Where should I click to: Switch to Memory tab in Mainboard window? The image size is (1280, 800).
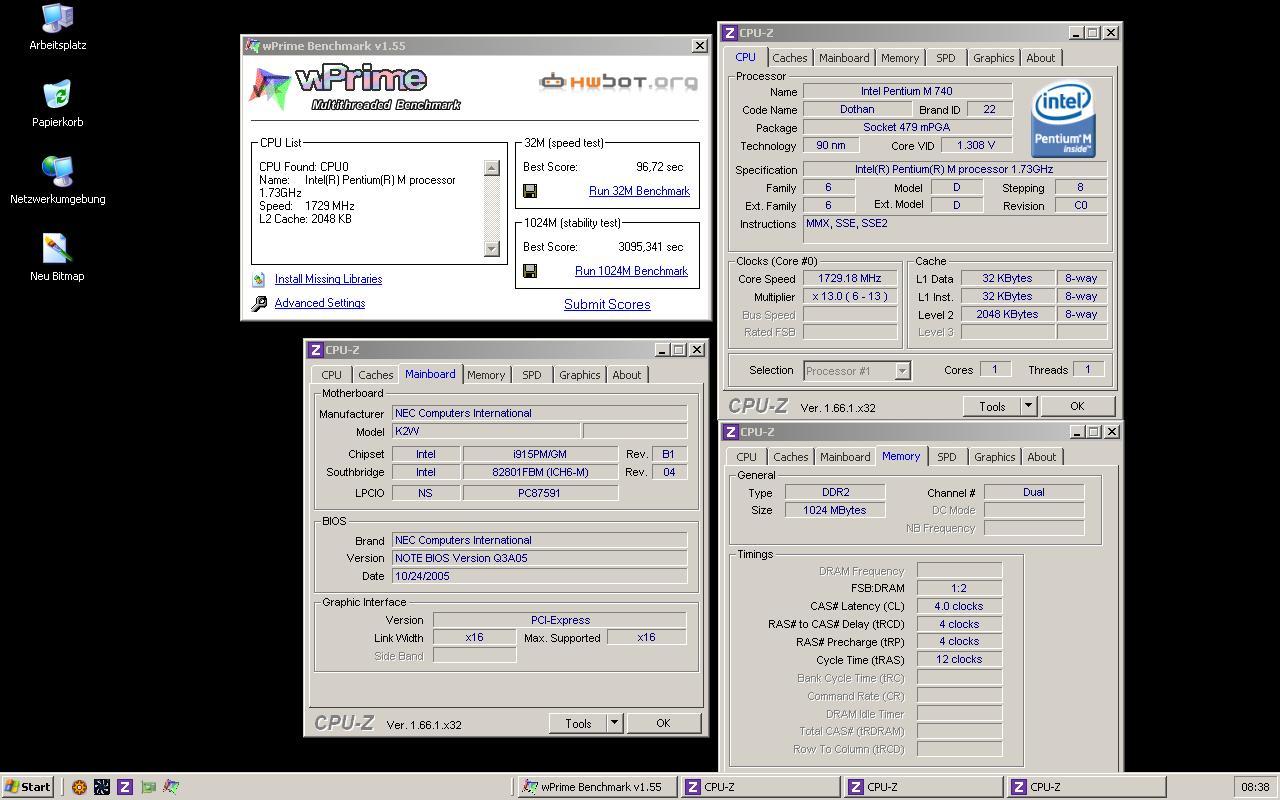[x=486, y=375]
